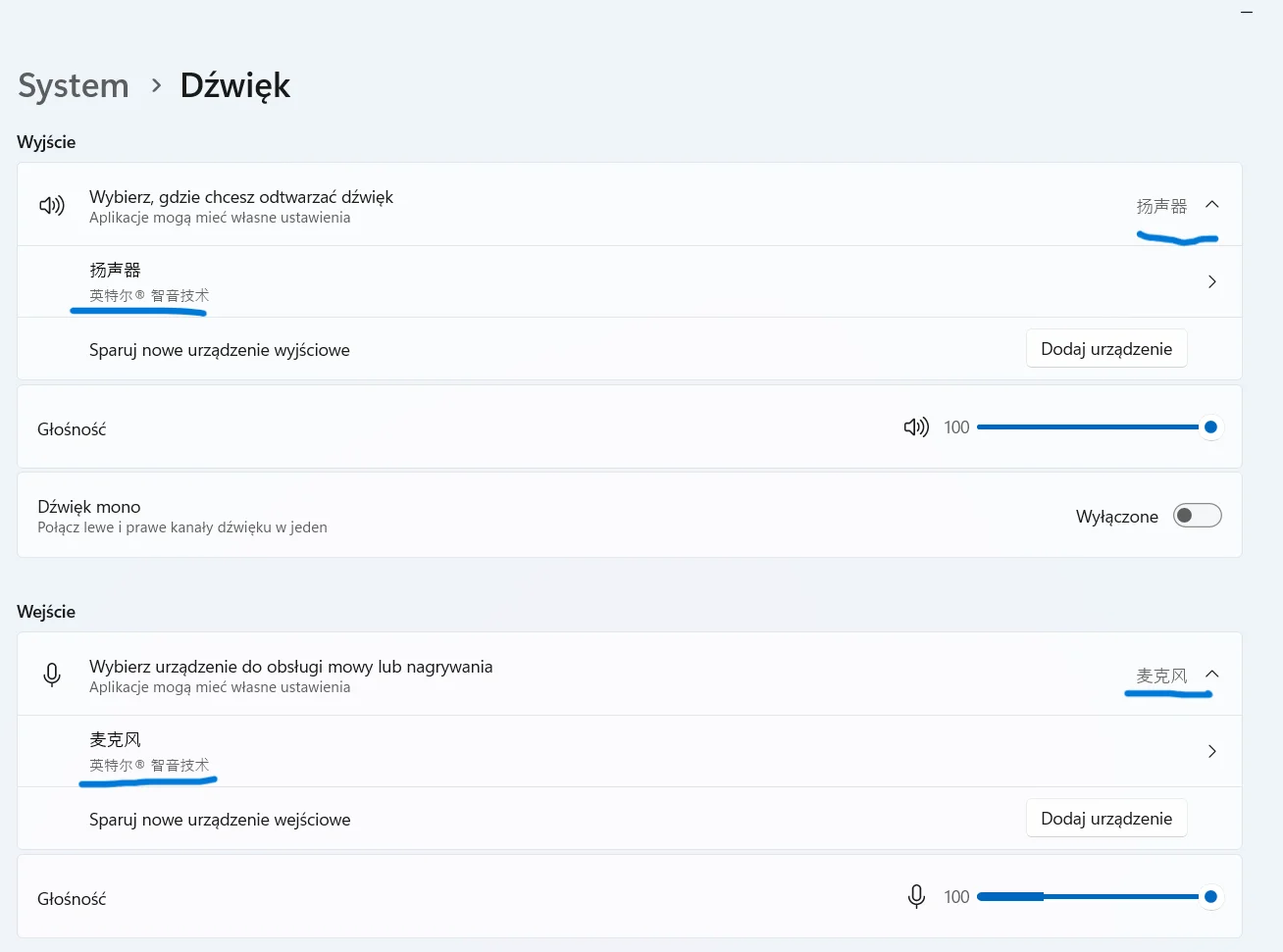
Task: Open 扬声器 output device properties arrow
Action: point(1212,282)
